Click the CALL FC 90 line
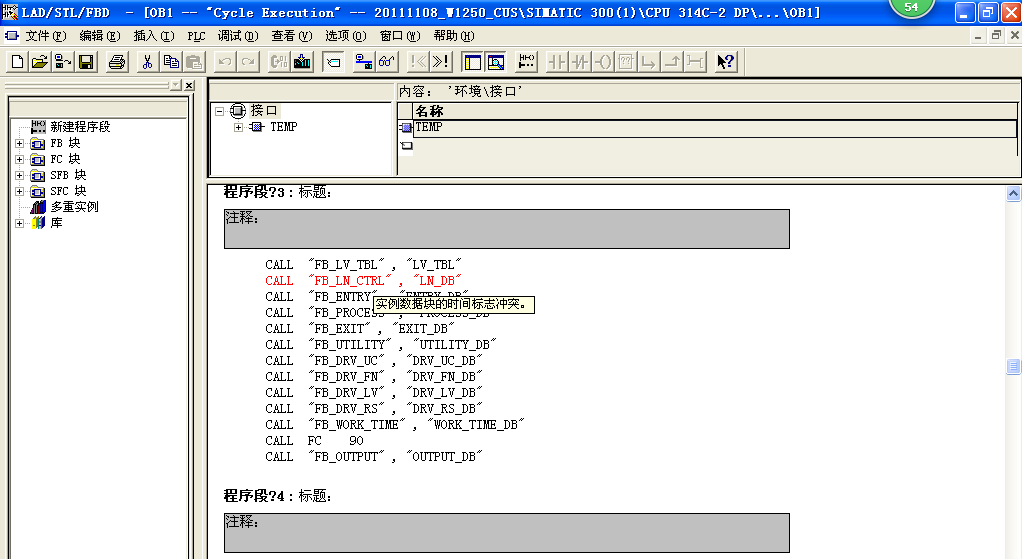 (314, 440)
